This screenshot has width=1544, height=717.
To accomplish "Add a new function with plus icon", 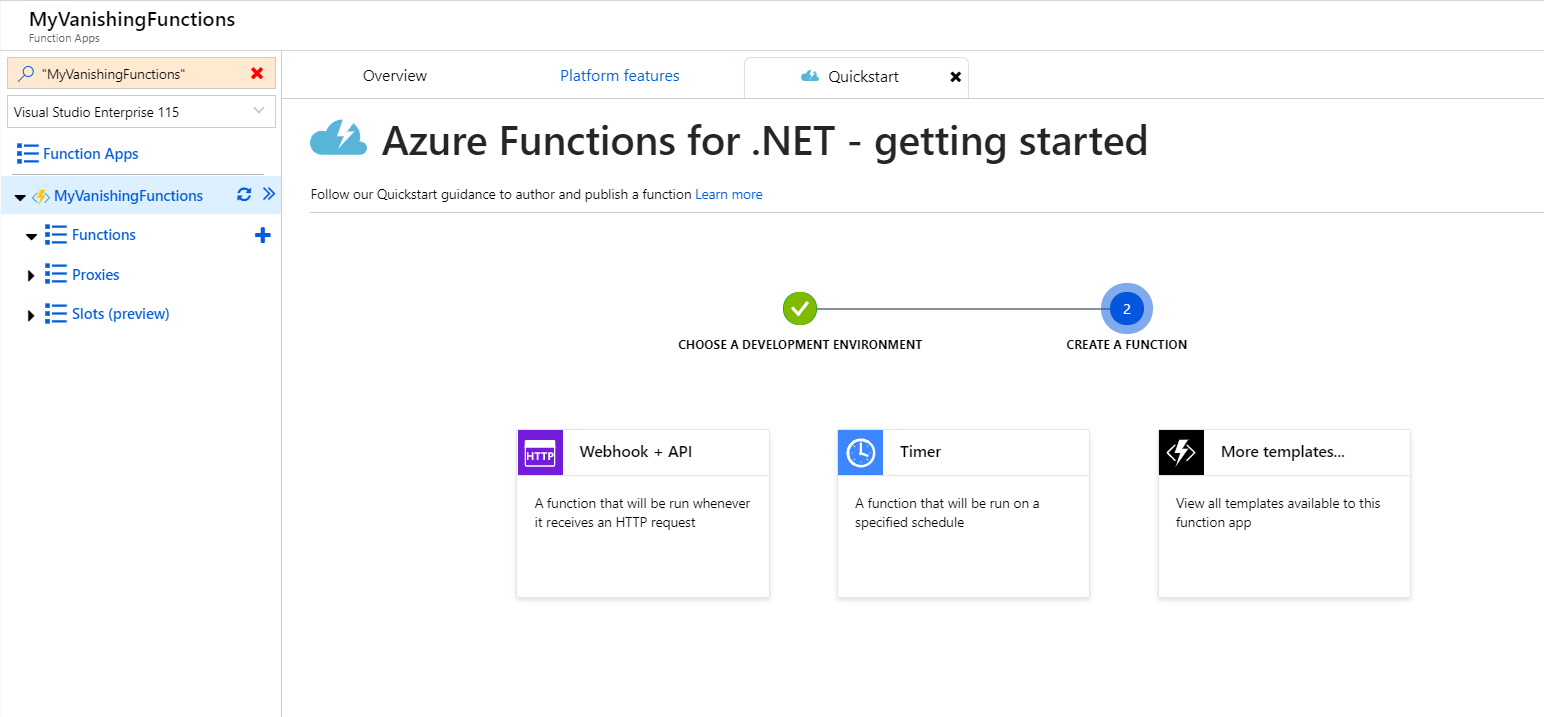I will click(263, 235).
